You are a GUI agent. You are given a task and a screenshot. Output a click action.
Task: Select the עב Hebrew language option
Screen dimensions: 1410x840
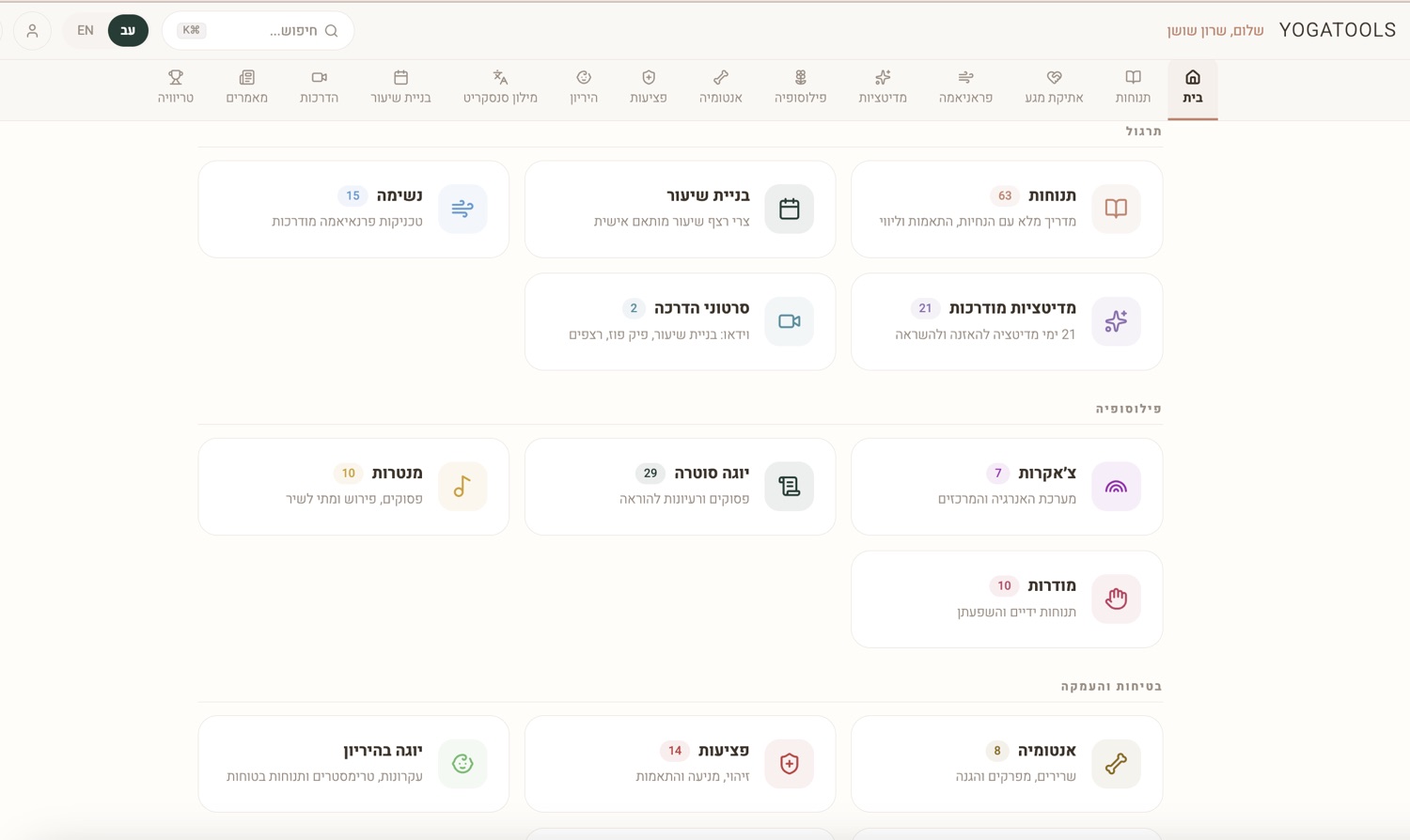pyautogui.click(x=128, y=30)
